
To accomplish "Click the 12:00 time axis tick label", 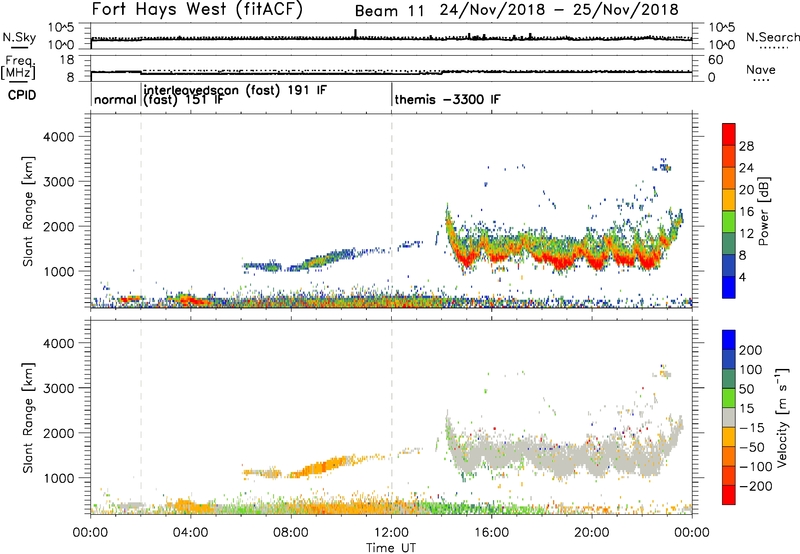I will (x=391, y=533).
